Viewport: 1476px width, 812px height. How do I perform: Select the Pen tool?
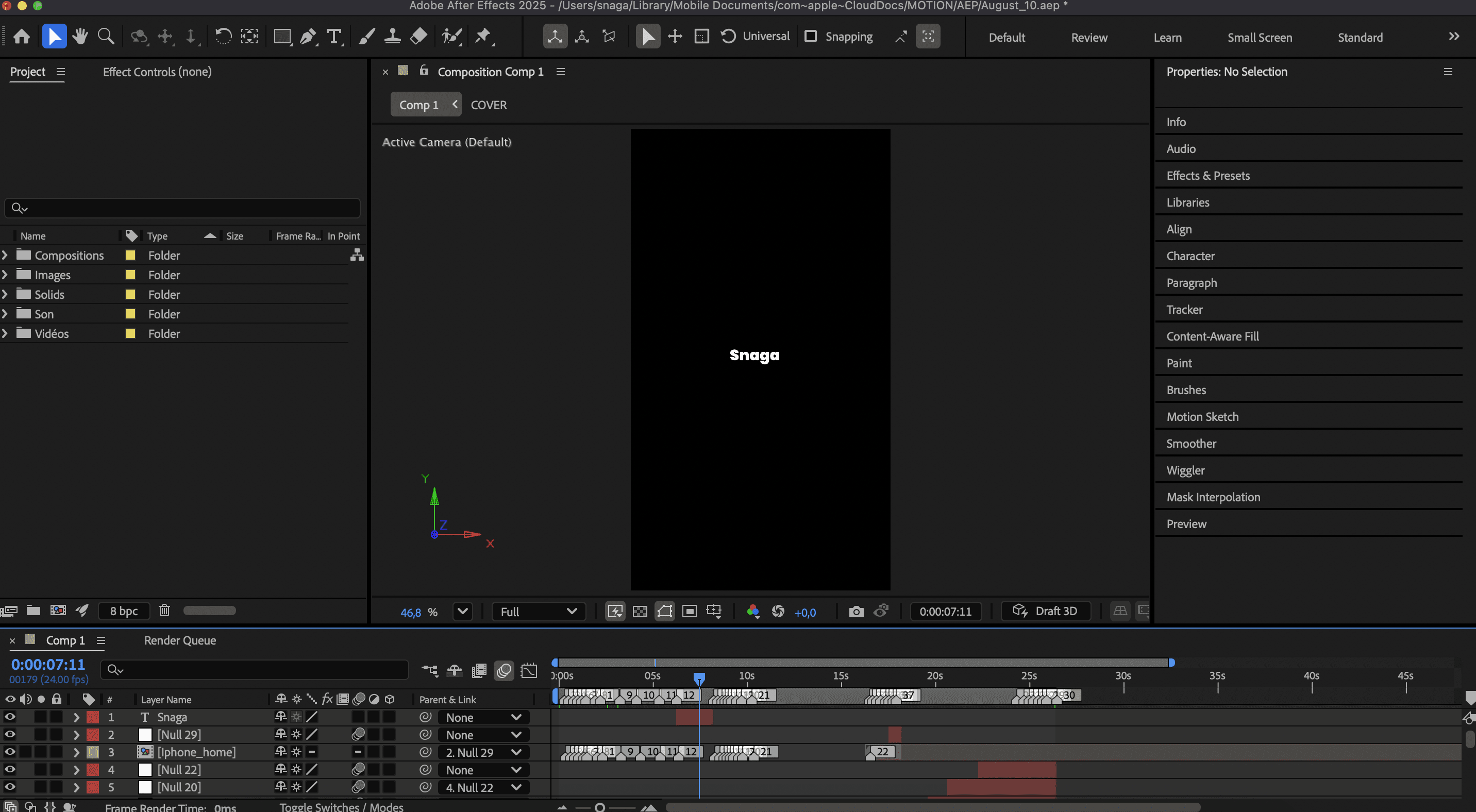point(308,37)
